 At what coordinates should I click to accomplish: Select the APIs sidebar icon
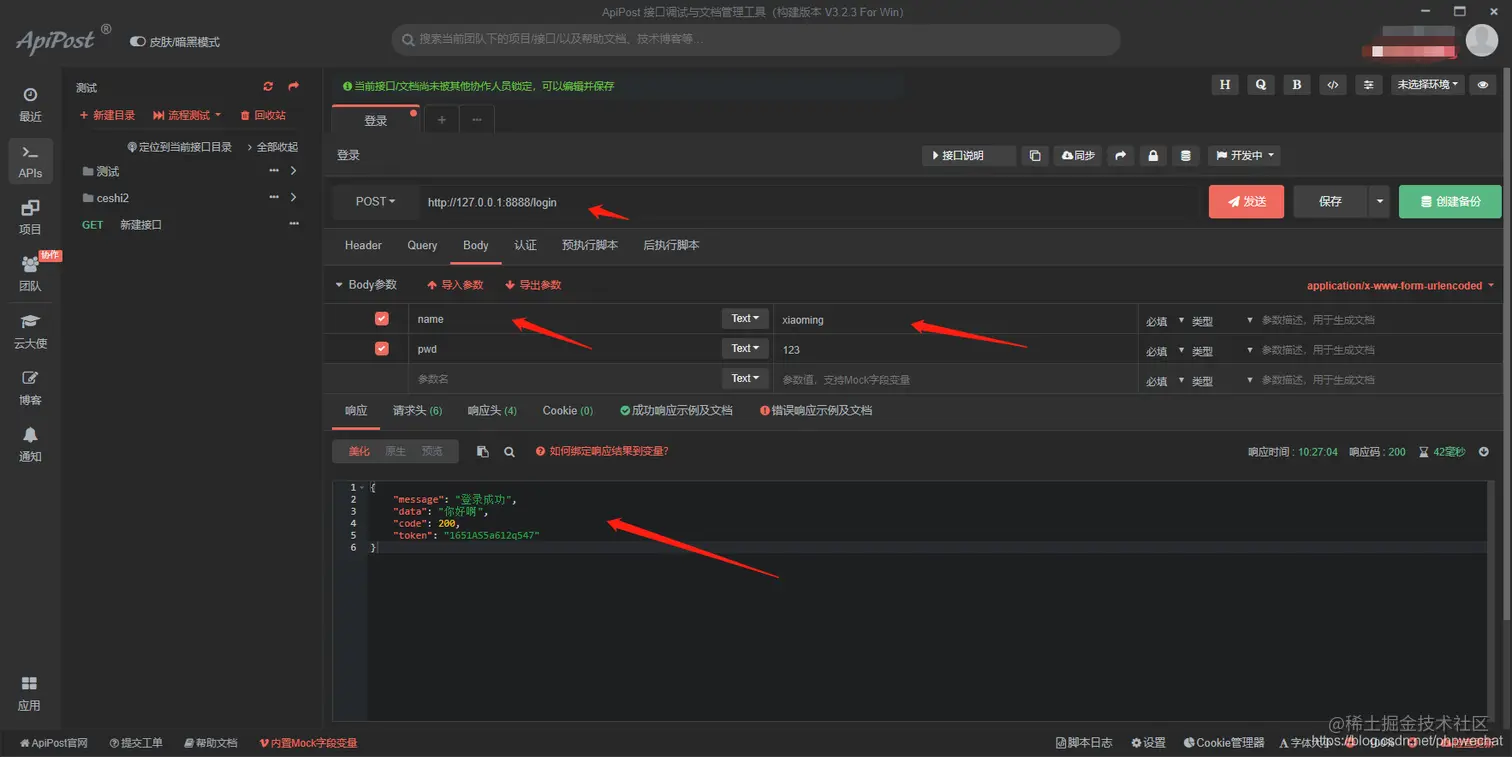click(30, 161)
